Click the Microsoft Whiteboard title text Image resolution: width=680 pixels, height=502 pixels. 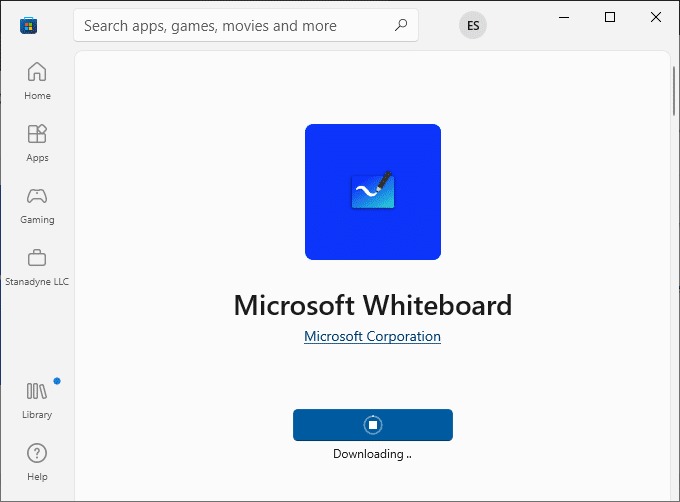click(x=373, y=305)
